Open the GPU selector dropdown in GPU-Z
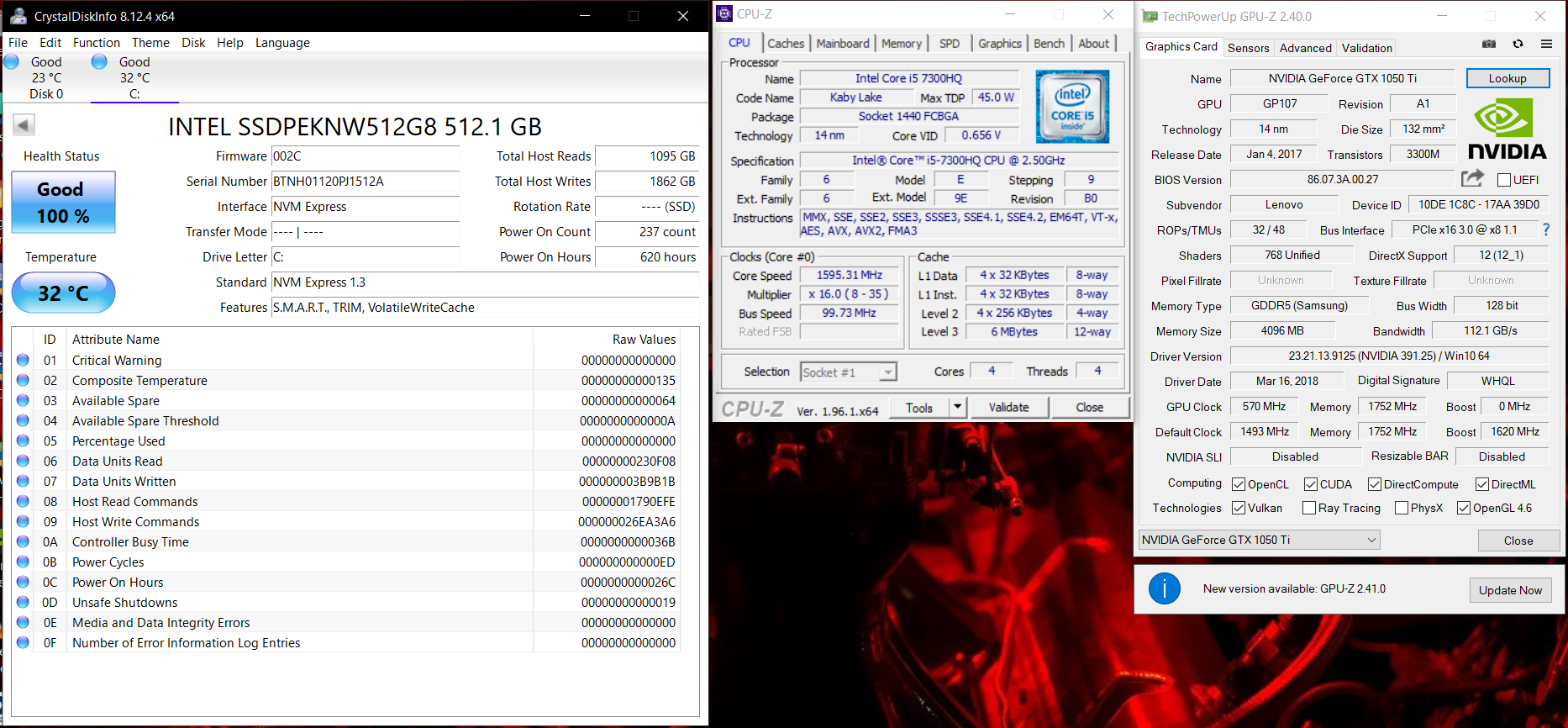The height and width of the screenshot is (728, 1568). [x=1260, y=540]
